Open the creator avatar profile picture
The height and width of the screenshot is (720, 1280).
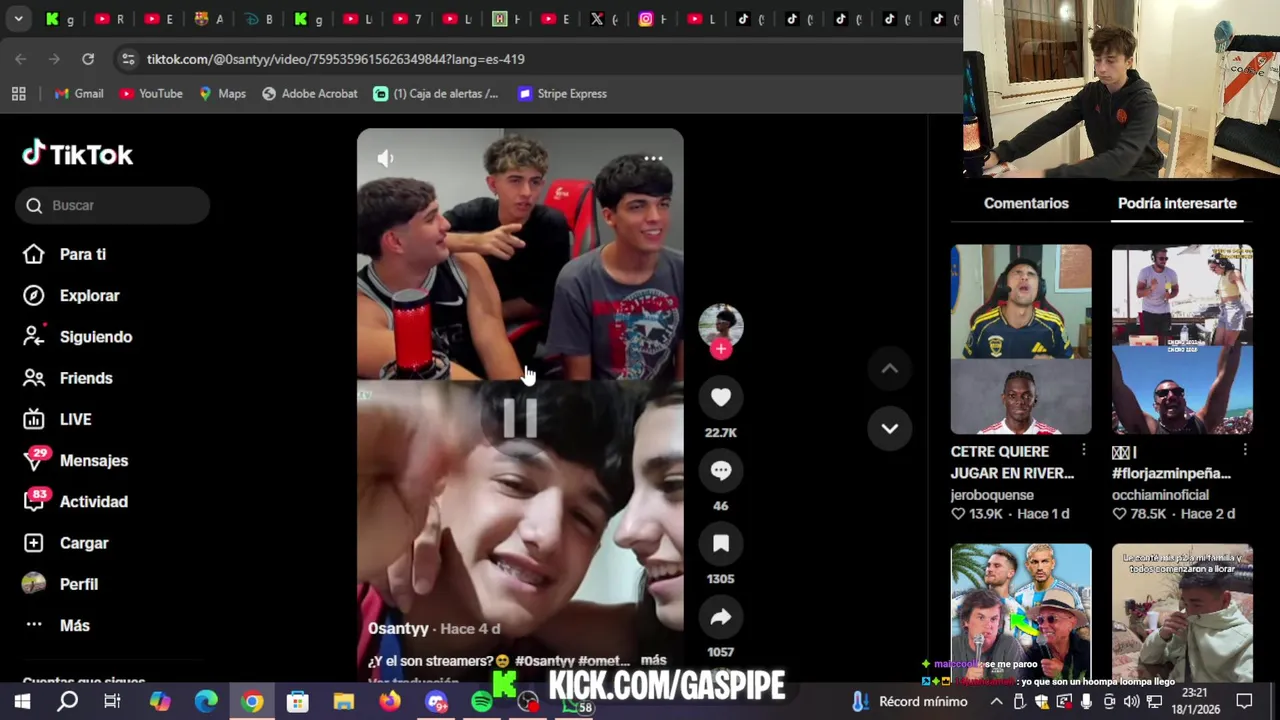[x=720, y=324]
